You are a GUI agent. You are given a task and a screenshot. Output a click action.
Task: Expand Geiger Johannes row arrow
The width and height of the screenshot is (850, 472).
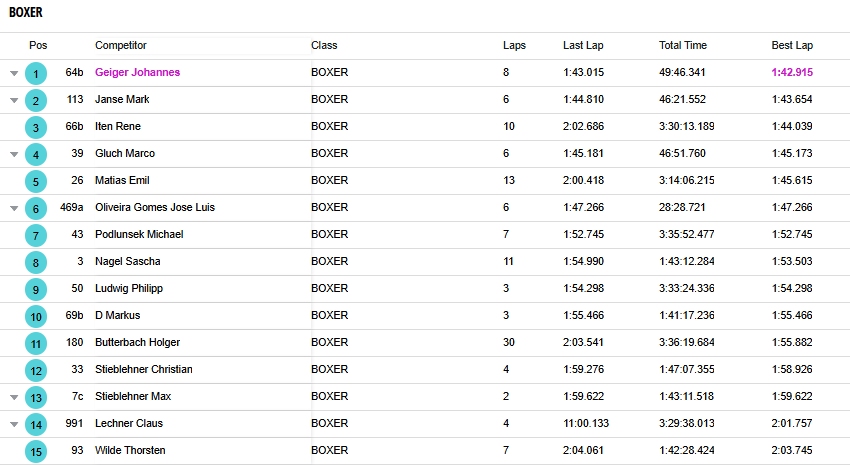tap(14, 73)
